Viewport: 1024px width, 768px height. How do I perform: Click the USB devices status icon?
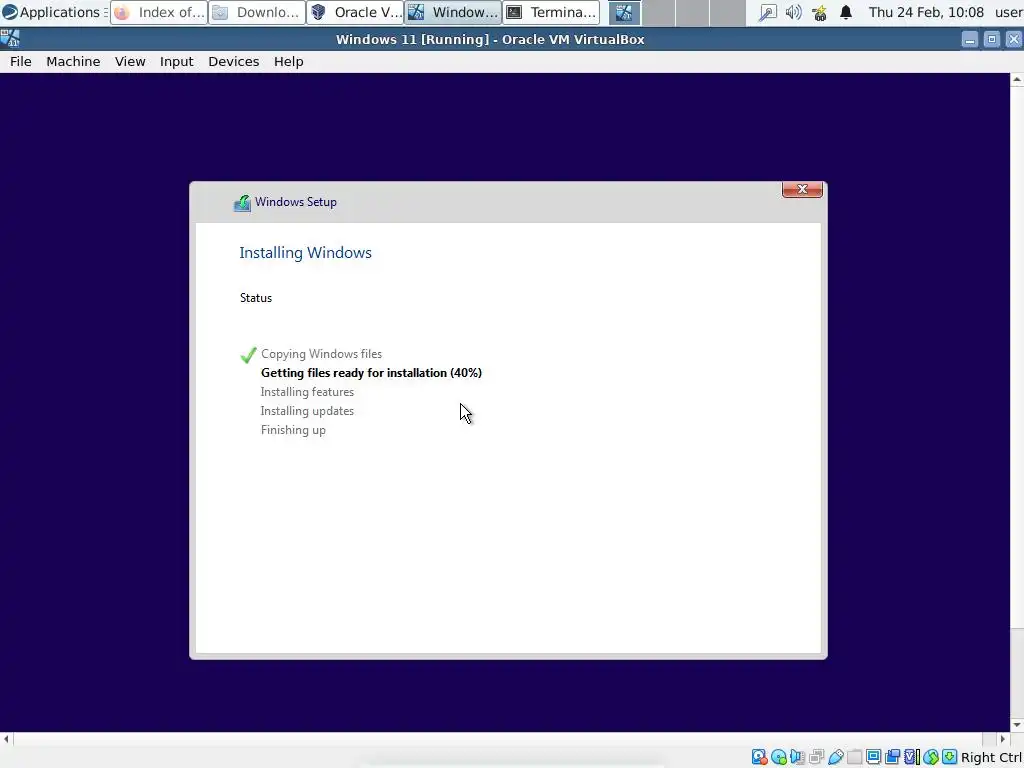click(x=836, y=757)
